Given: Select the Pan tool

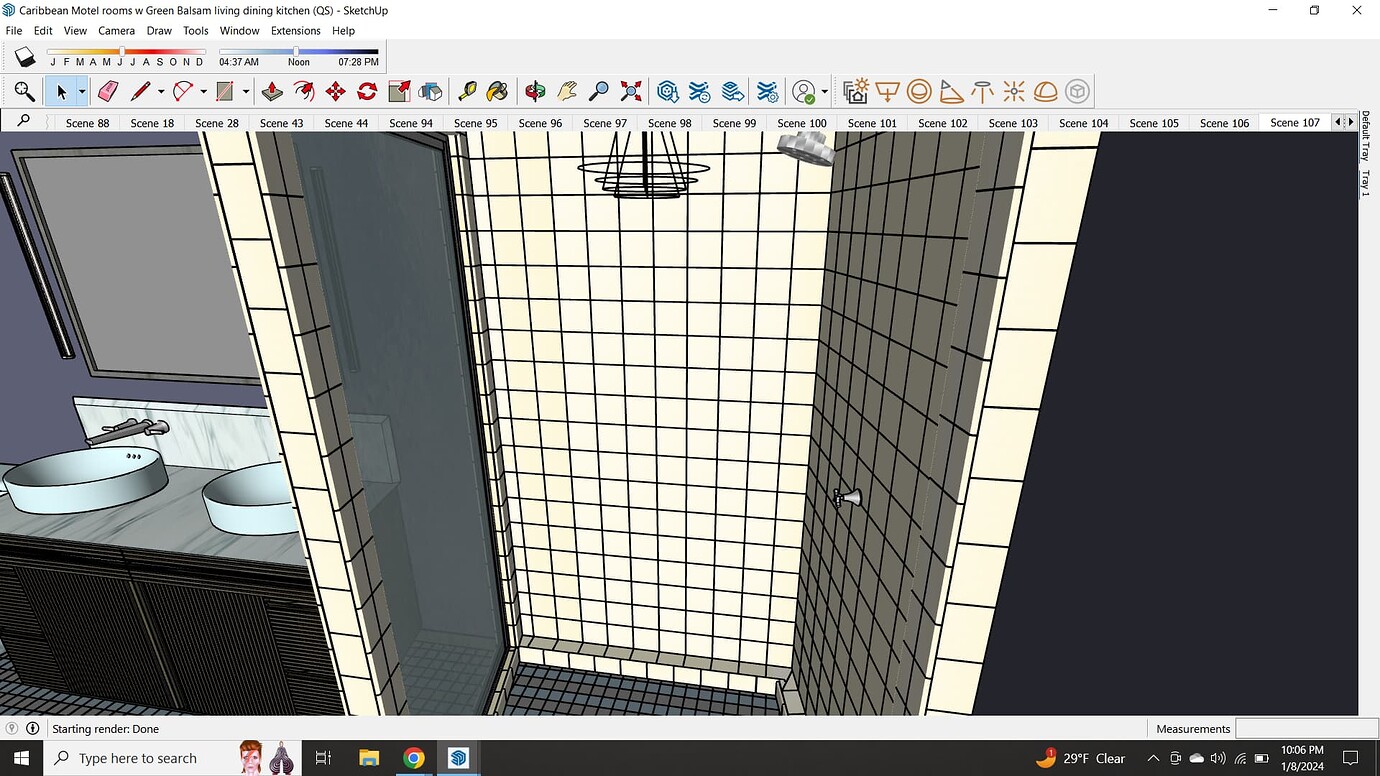Looking at the screenshot, I should click(567, 91).
